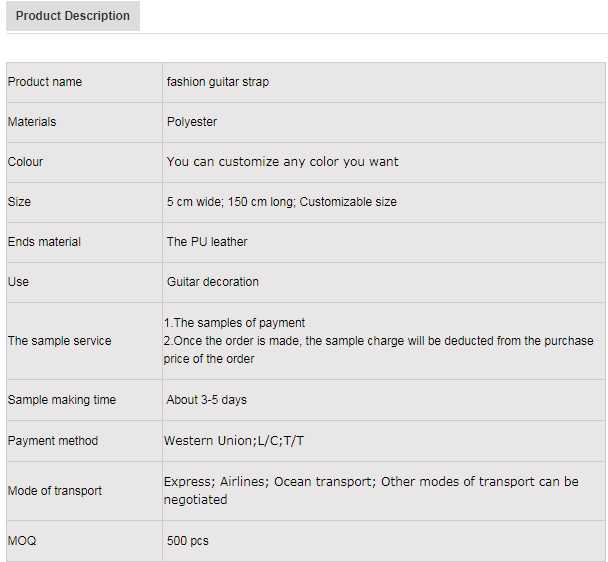Click the 'Size' row label
The image size is (608, 562).
tap(20, 202)
